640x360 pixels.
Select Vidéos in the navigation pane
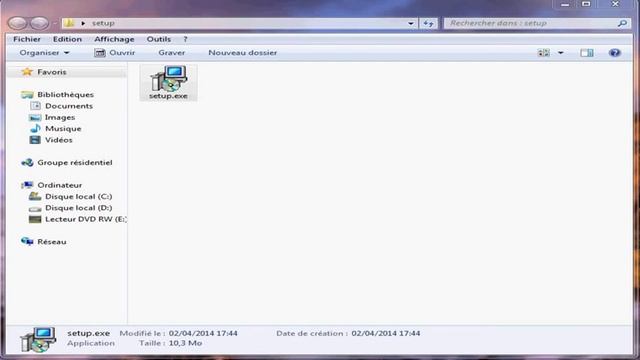pyautogui.click(x=59, y=140)
